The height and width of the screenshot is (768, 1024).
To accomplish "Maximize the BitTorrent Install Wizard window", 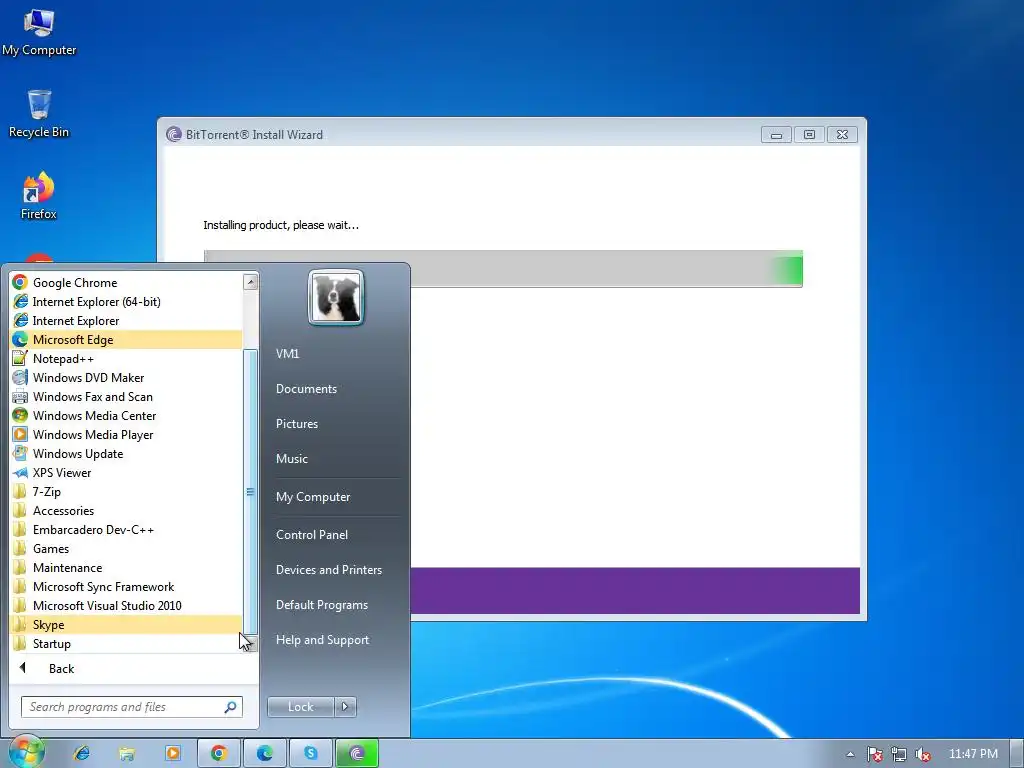I will click(809, 135).
